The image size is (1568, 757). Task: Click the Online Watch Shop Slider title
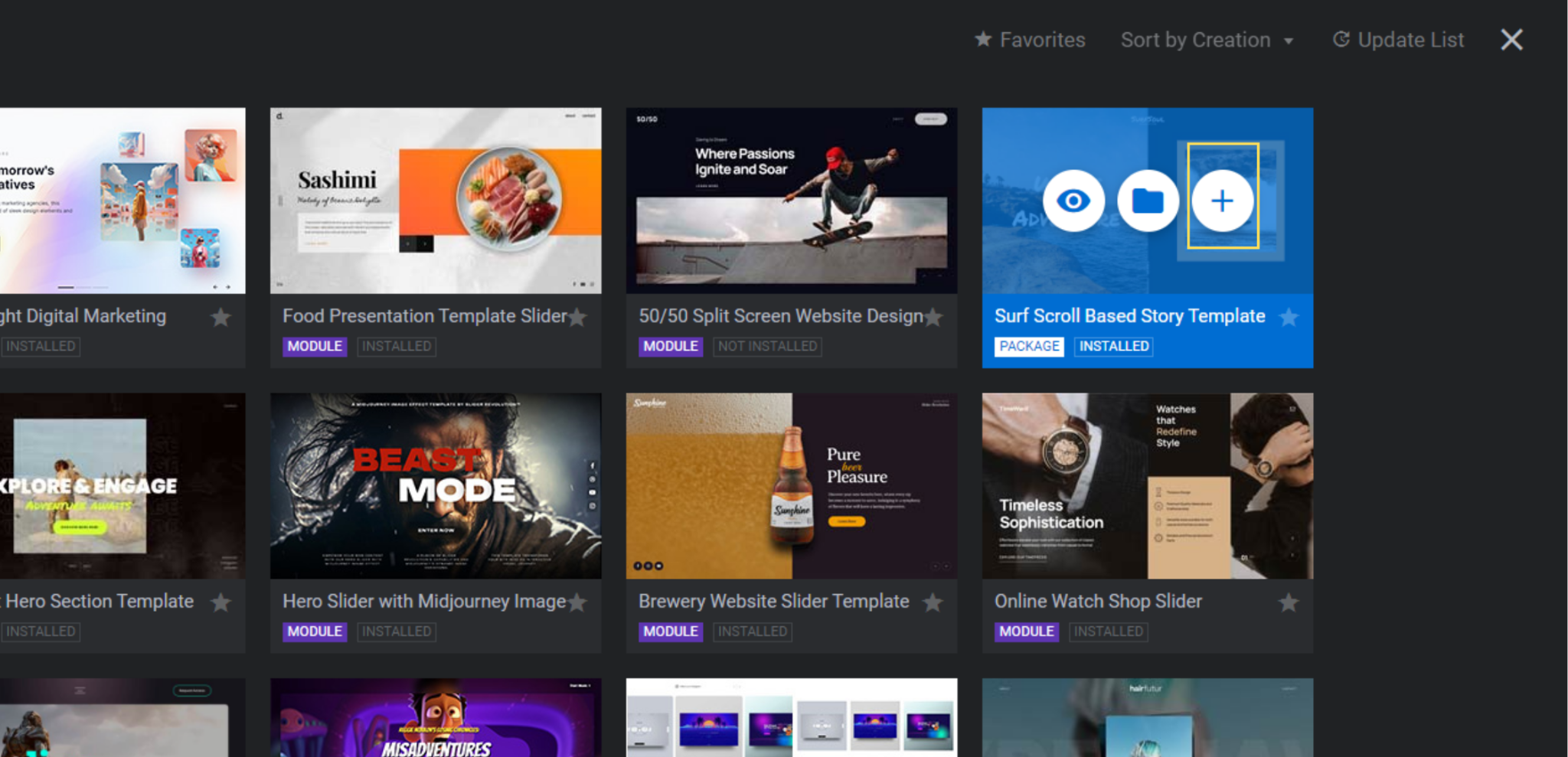(x=1098, y=602)
